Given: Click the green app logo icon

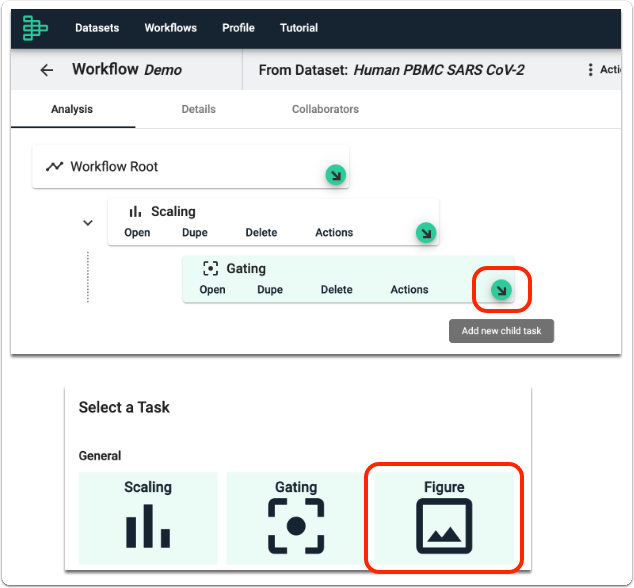Looking at the screenshot, I should click(35, 27).
